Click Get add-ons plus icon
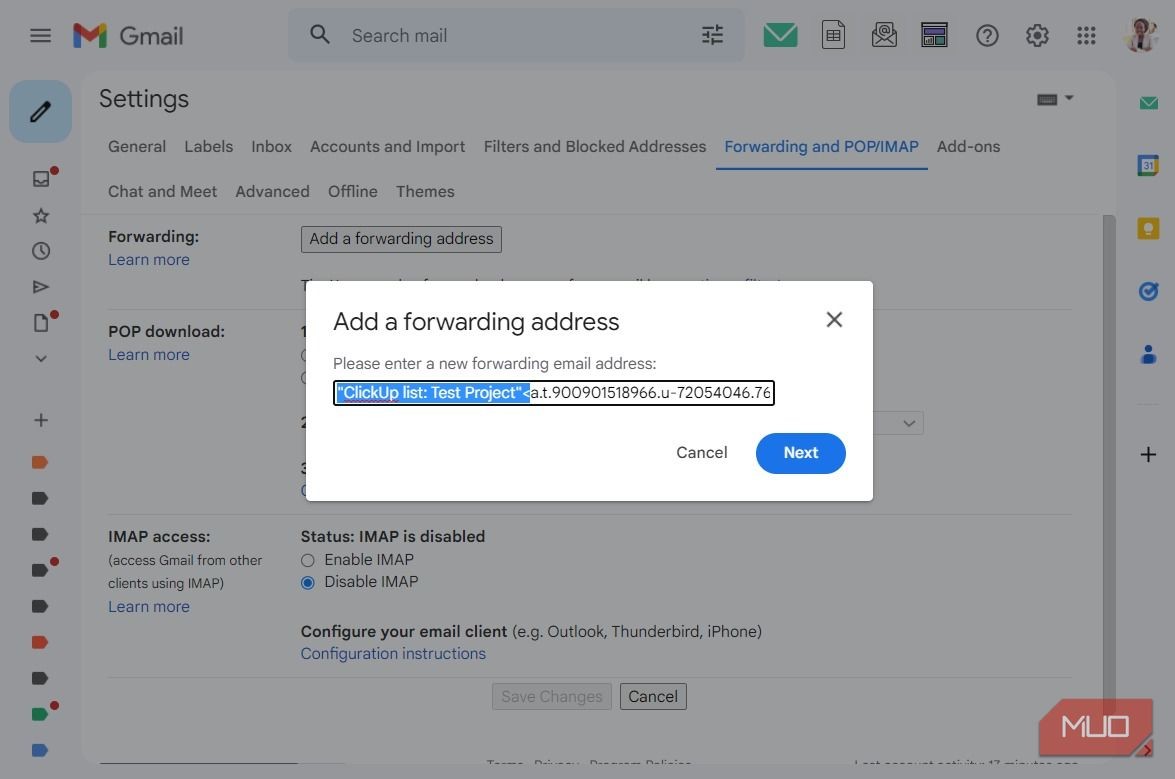This screenshot has height=779, width=1175. click(1148, 454)
